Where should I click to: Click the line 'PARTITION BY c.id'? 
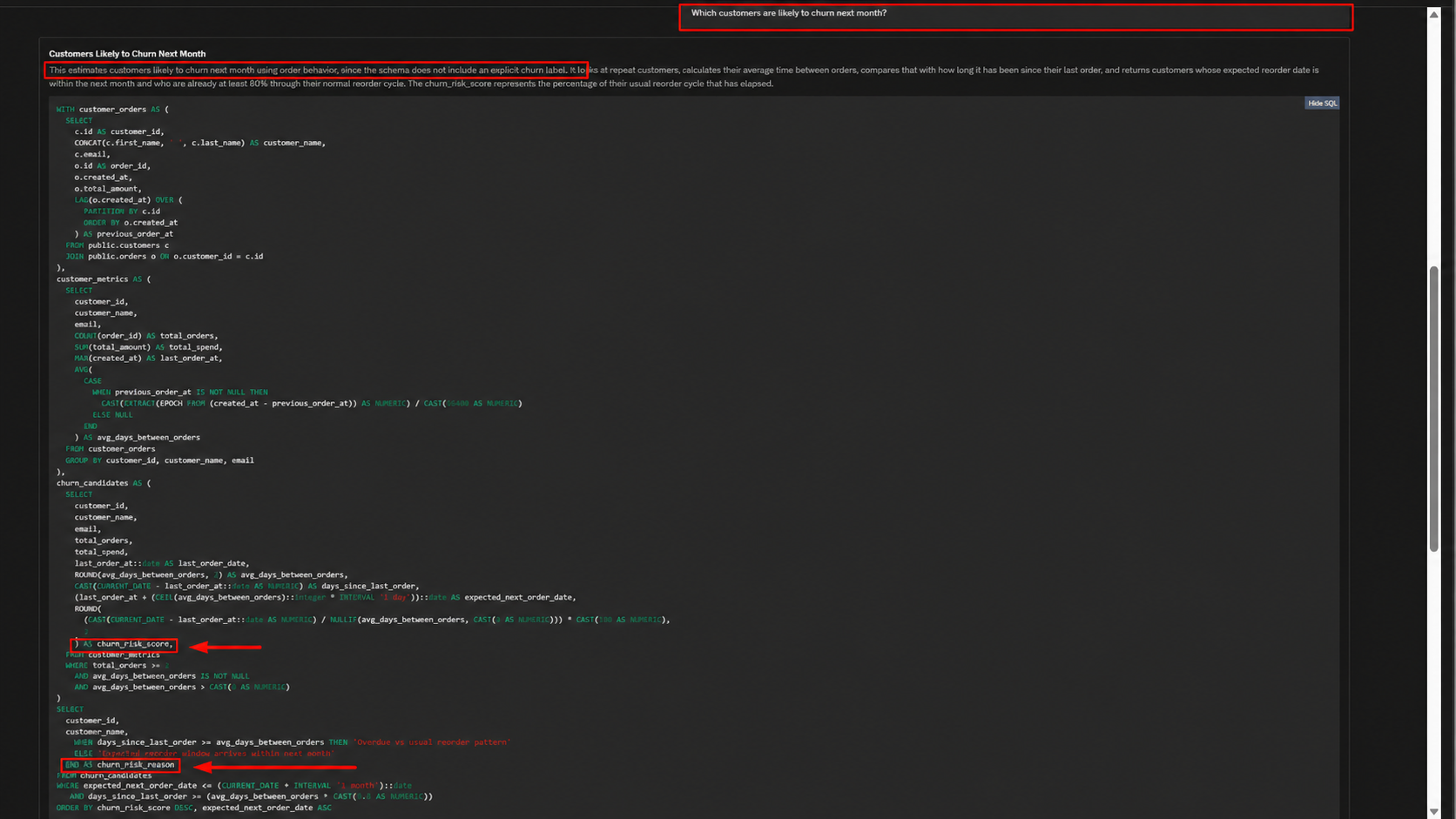point(121,211)
